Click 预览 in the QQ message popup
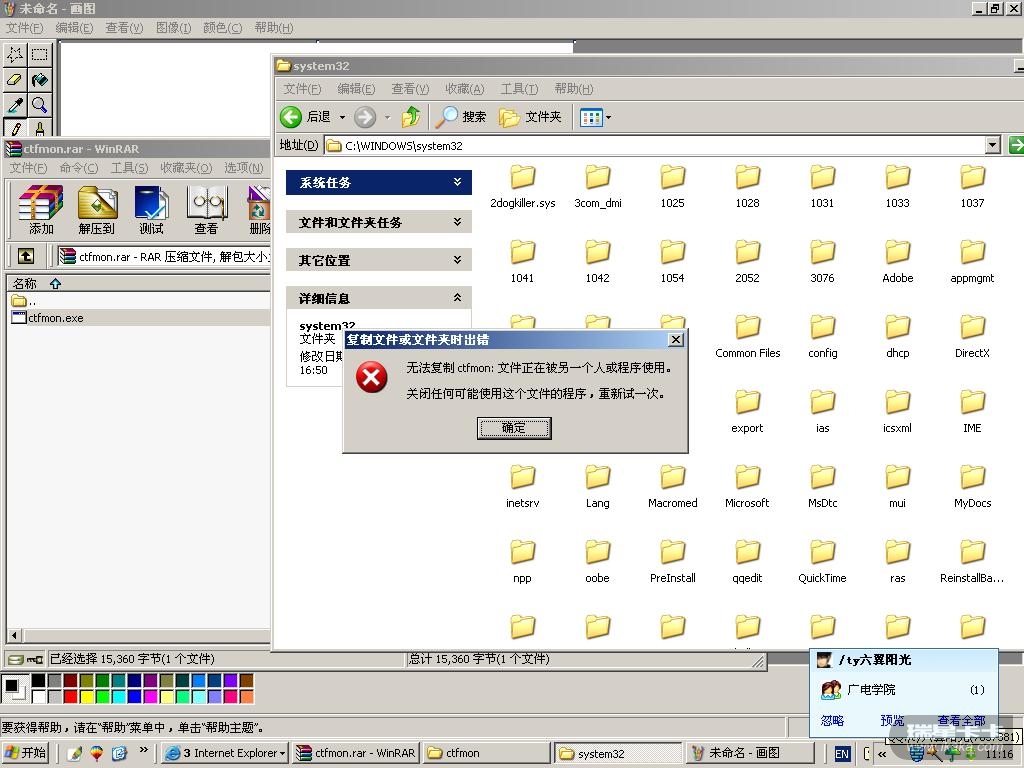The width and height of the screenshot is (1024, 768). (891, 720)
